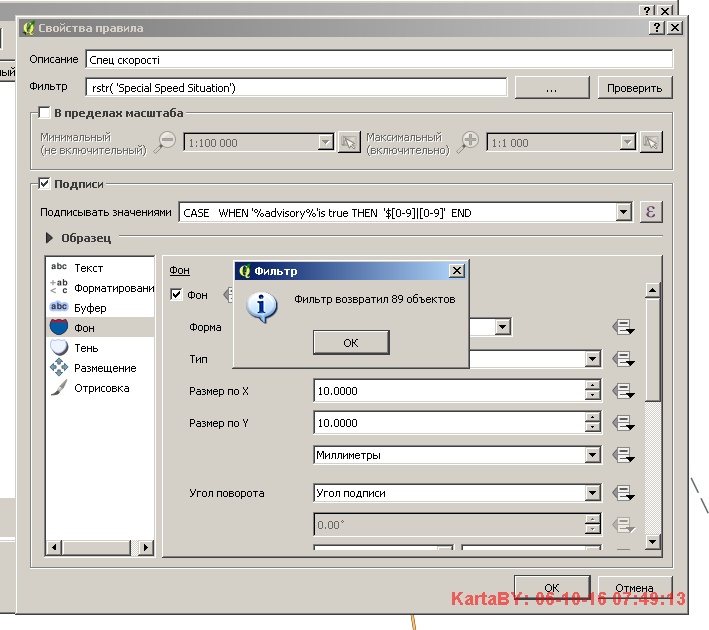
Task: Open data-defined override for Угол поворота
Action: point(624,493)
